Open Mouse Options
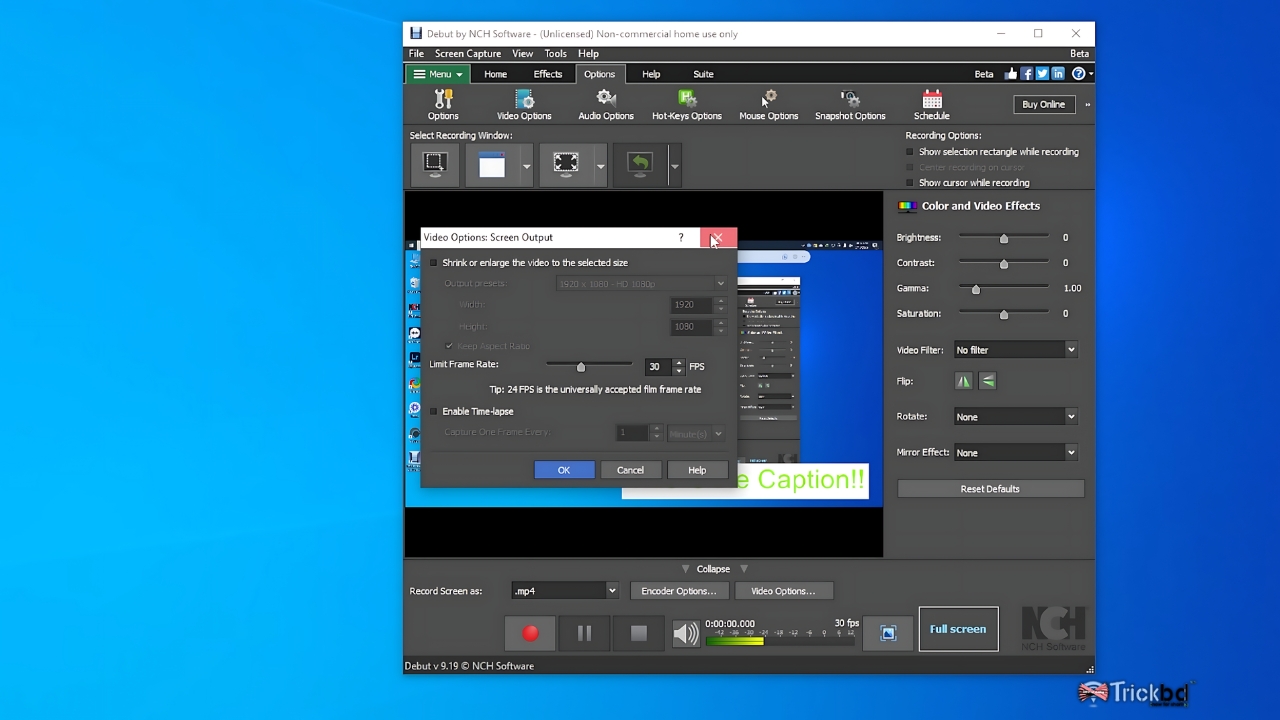Screen dimensions: 1280x720 (768, 105)
